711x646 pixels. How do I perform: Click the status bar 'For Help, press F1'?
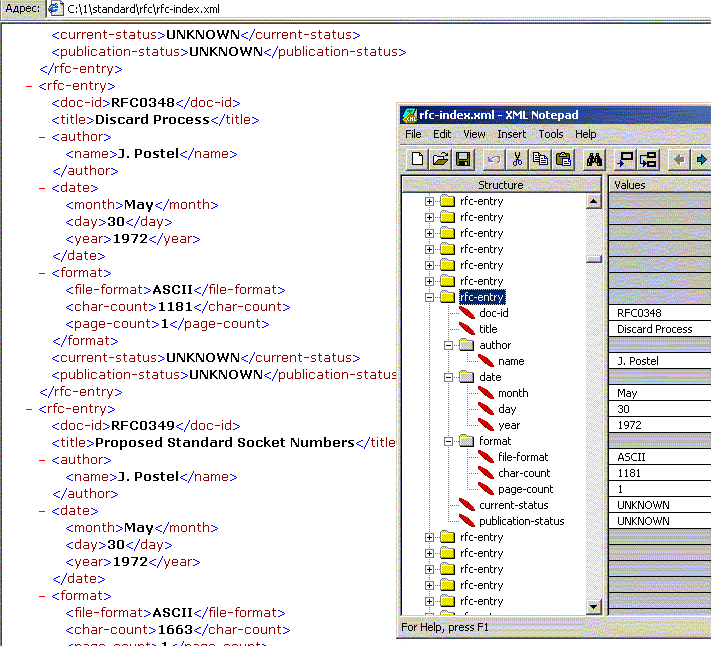click(445, 627)
